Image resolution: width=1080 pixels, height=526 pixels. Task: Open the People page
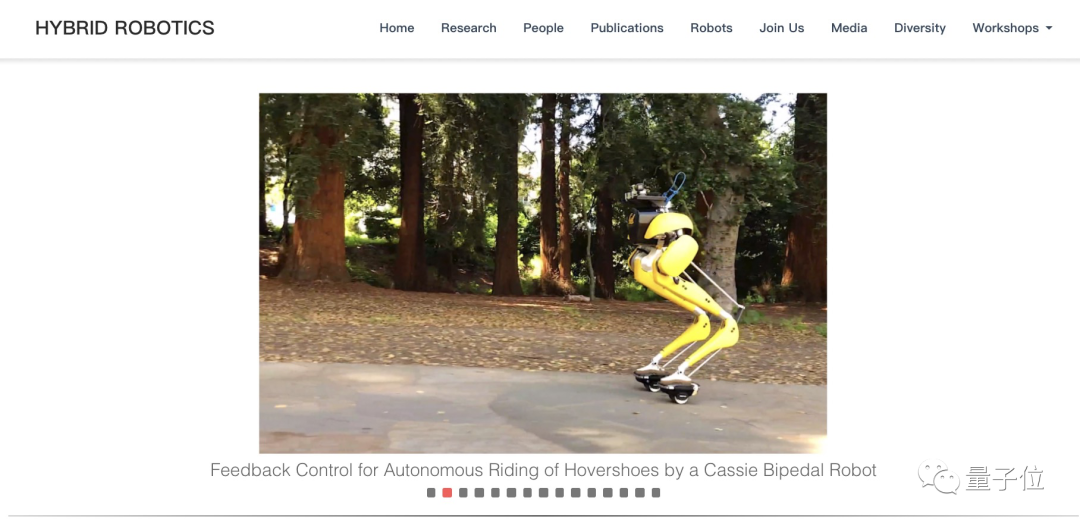[543, 28]
